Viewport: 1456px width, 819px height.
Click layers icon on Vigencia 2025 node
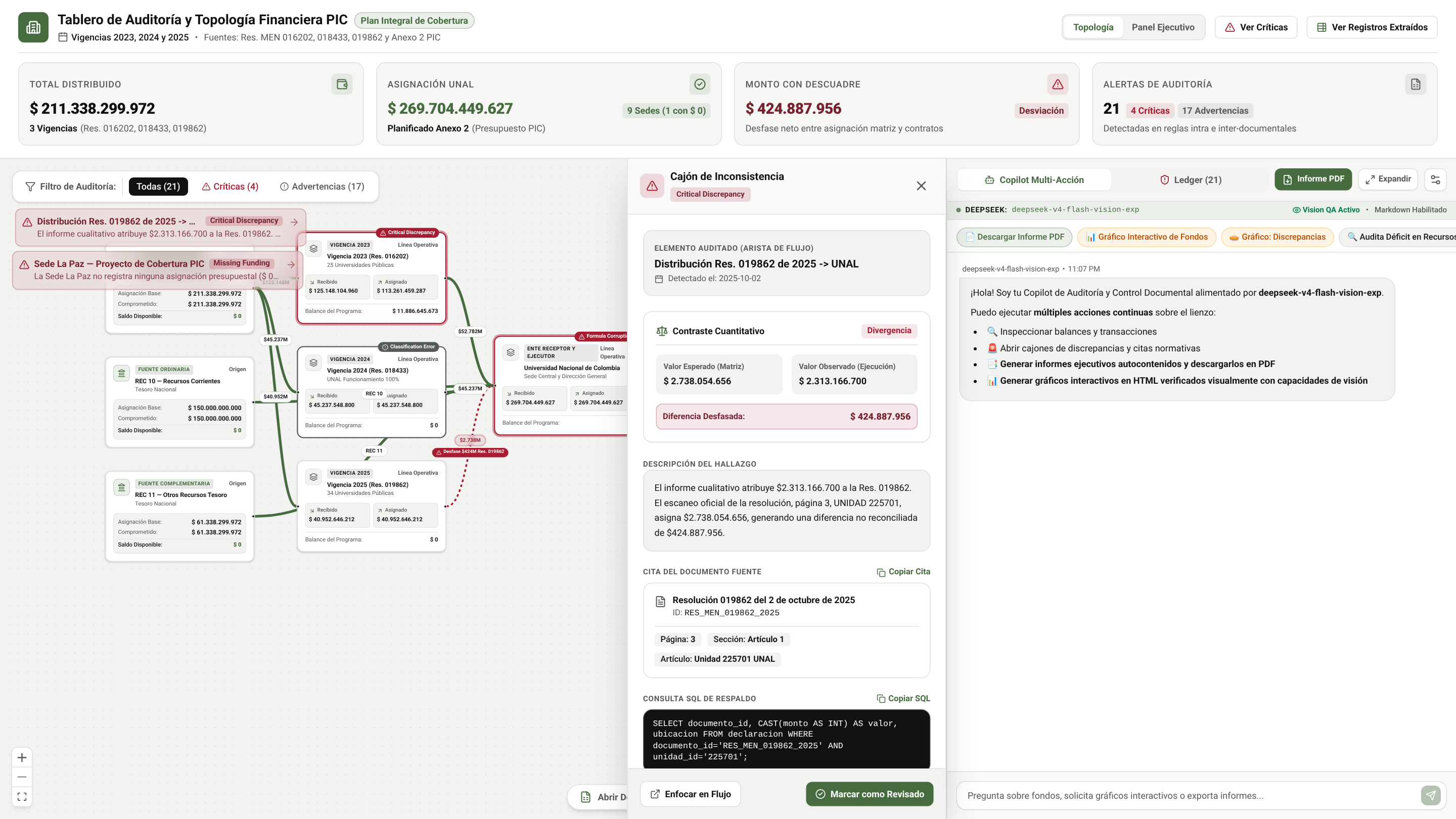313,477
